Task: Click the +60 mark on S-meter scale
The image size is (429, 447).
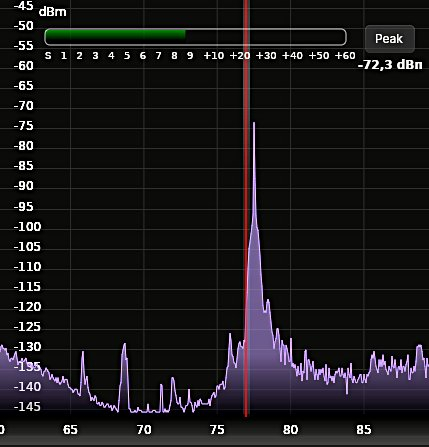Action: click(345, 56)
